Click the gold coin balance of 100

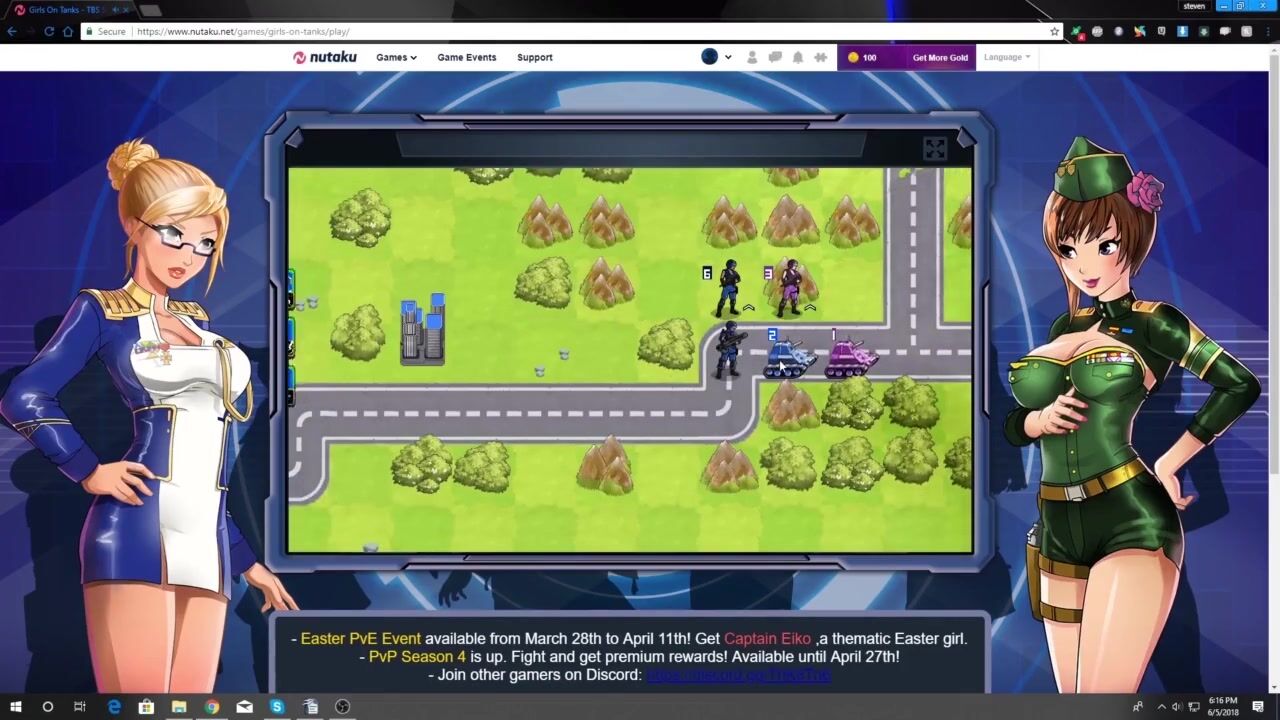(x=862, y=57)
